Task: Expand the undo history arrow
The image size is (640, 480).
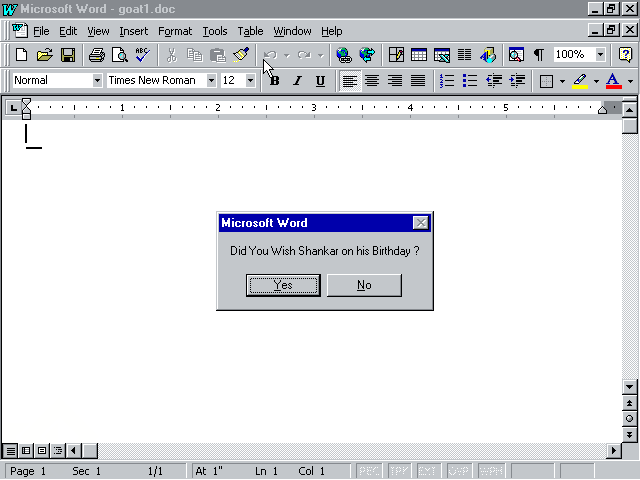Action: pyautogui.click(x=287, y=55)
